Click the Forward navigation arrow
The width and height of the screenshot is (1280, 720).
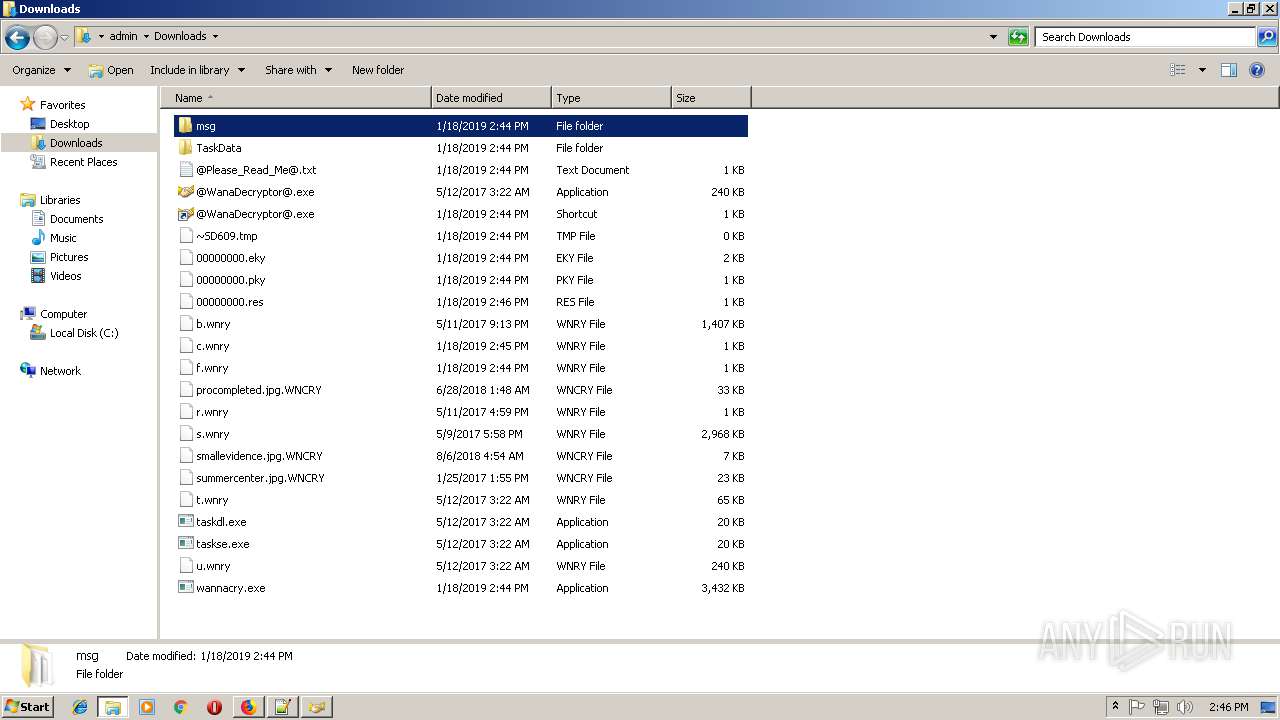click(45, 38)
